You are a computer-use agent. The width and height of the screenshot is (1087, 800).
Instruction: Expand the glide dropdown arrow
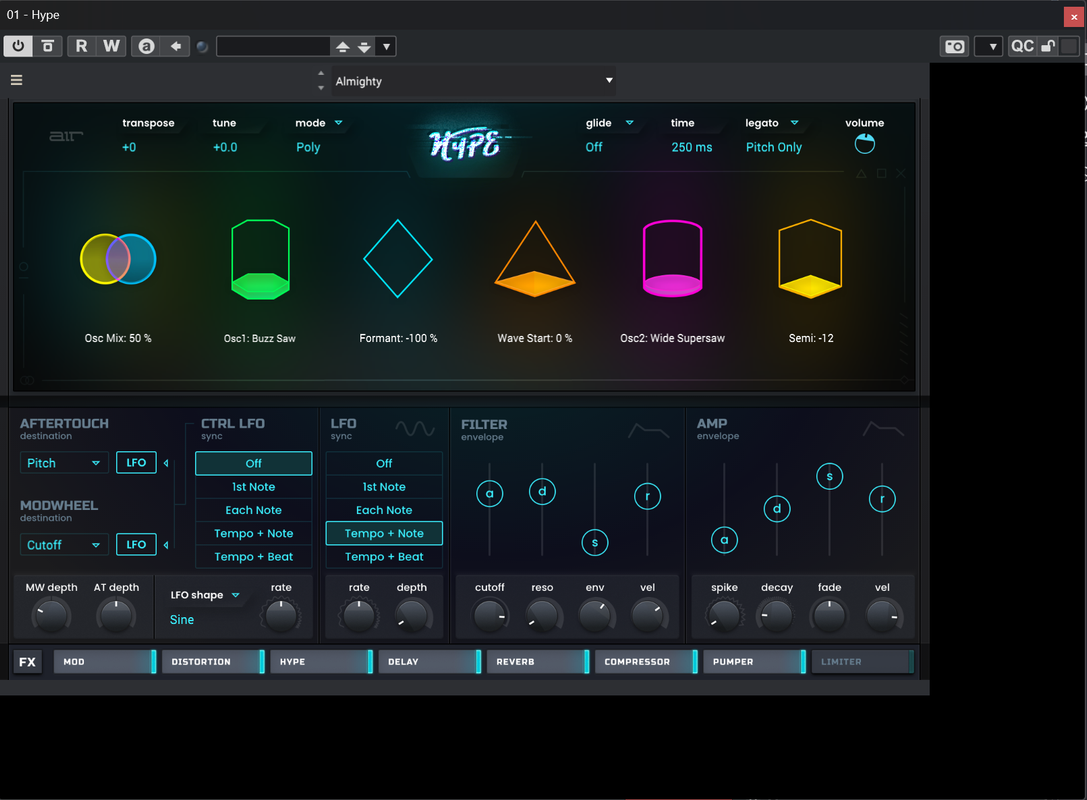click(629, 123)
